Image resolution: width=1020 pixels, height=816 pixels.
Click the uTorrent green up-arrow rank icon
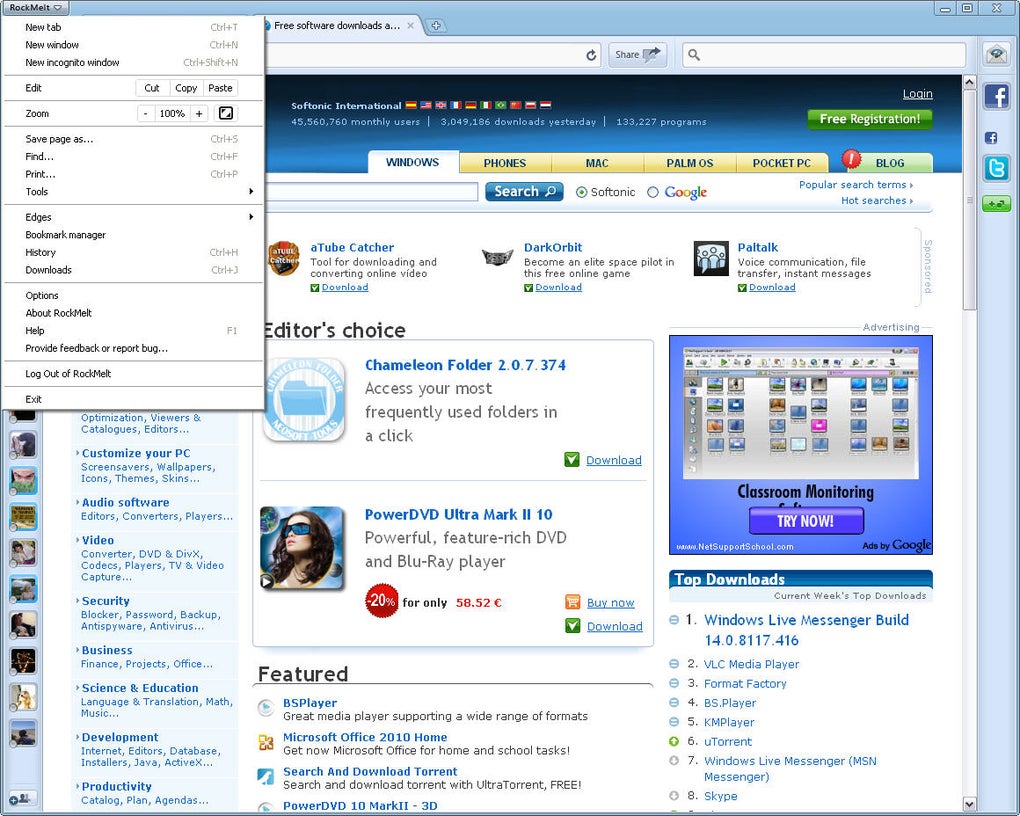click(x=674, y=741)
